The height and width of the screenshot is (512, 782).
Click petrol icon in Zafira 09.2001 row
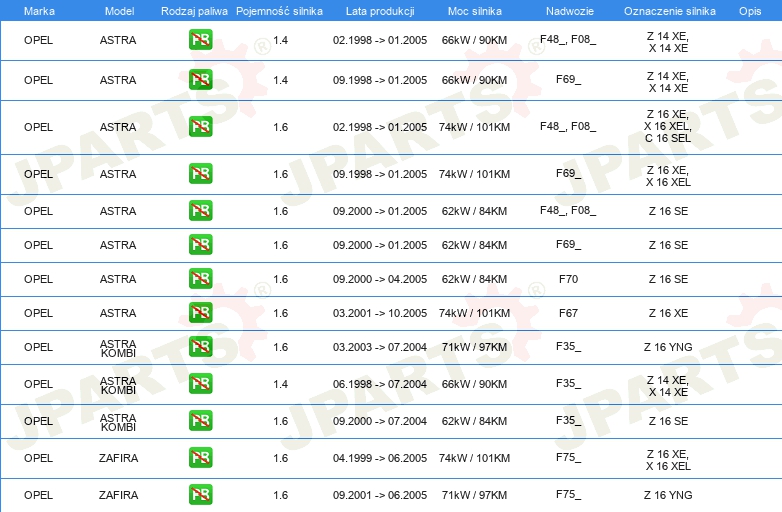click(x=200, y=495)
